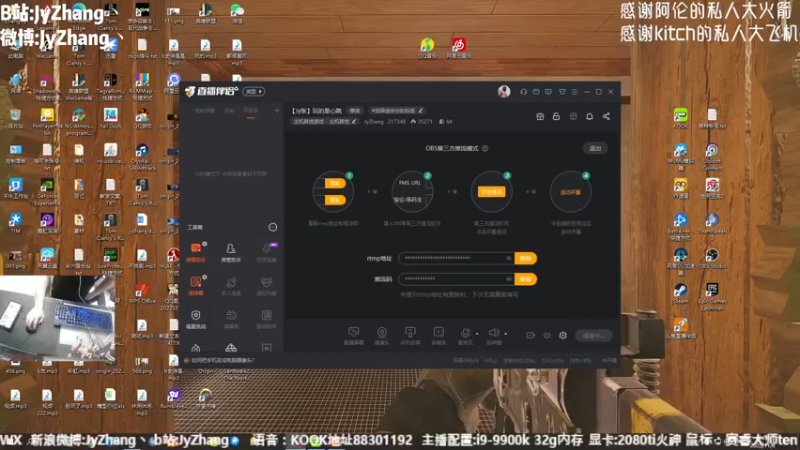Open the multi-person mic link tool

point(231,286)
